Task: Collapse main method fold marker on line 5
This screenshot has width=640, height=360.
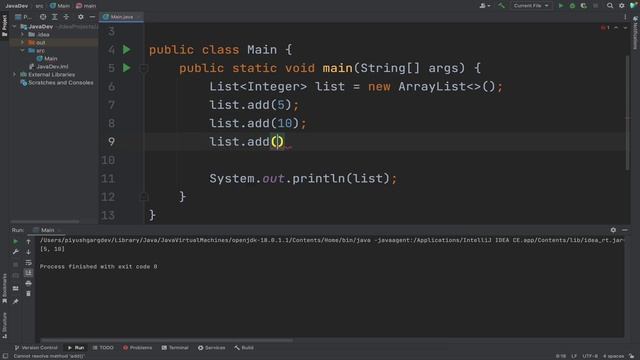Action: [144, 68]
